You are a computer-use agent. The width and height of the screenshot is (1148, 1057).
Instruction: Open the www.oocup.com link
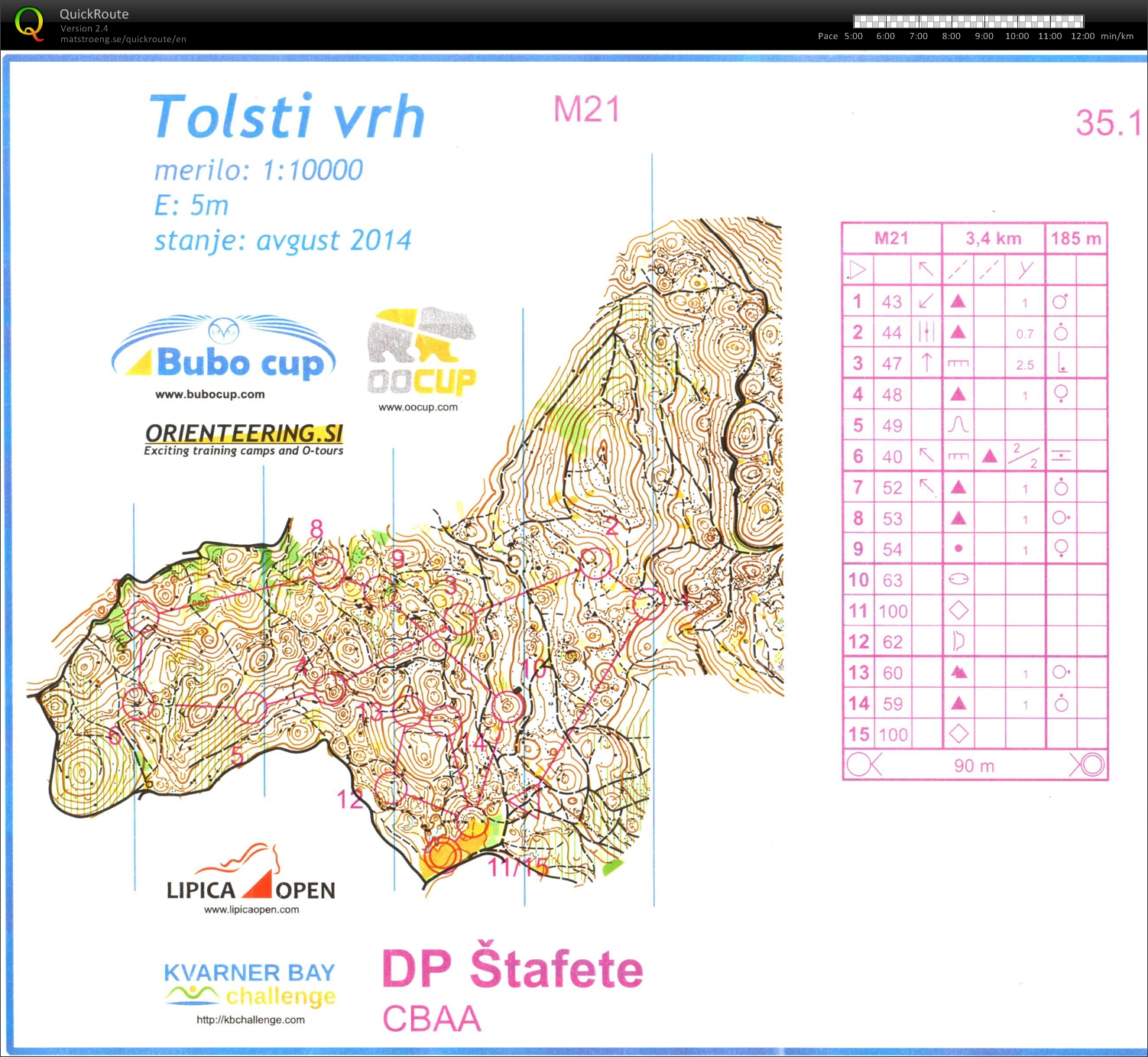pyautogui.click(x=418, y=407)
